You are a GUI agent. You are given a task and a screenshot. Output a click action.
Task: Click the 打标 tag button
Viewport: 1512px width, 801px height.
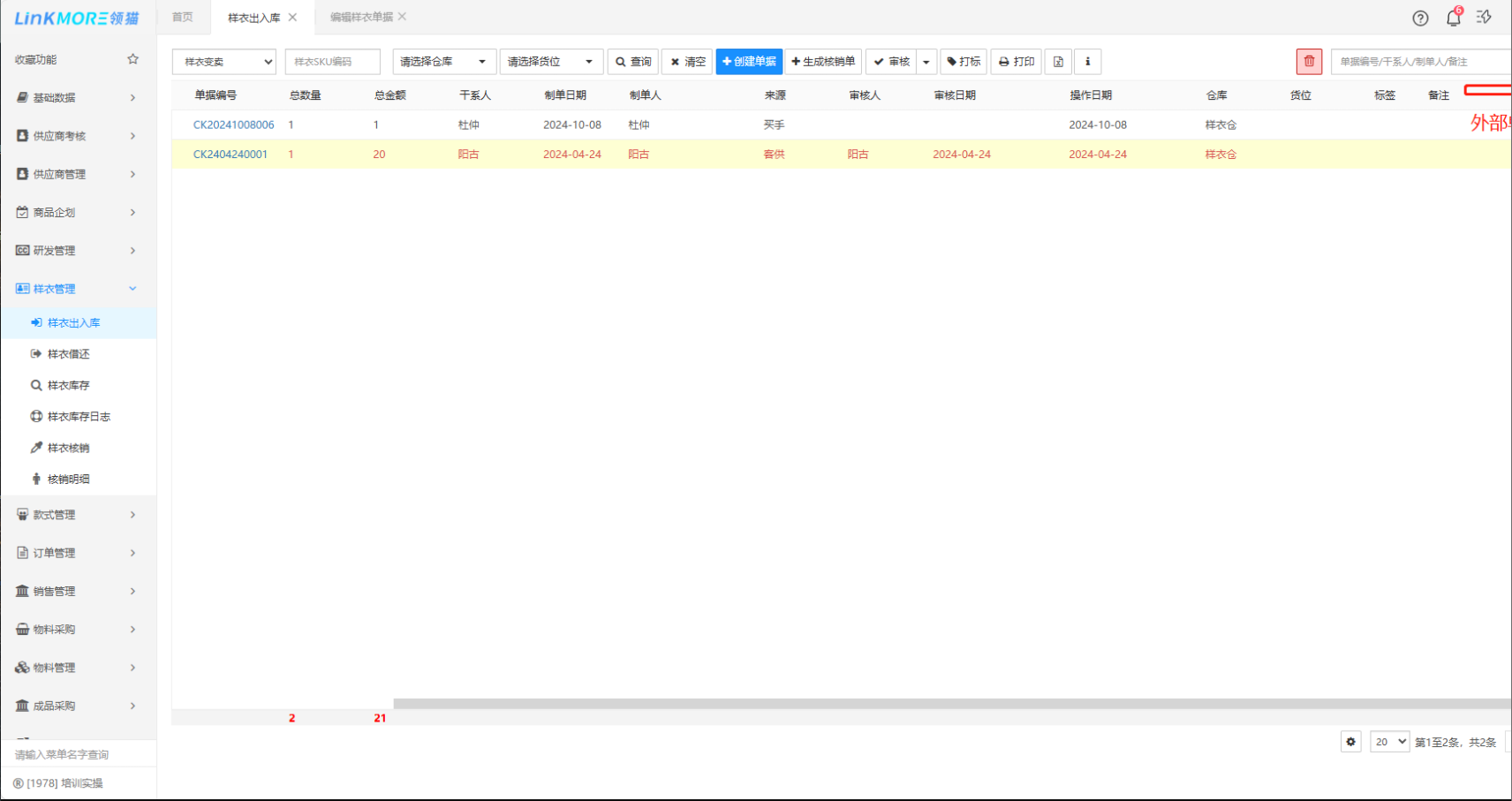pyautogui.click(x=964, y=62)
